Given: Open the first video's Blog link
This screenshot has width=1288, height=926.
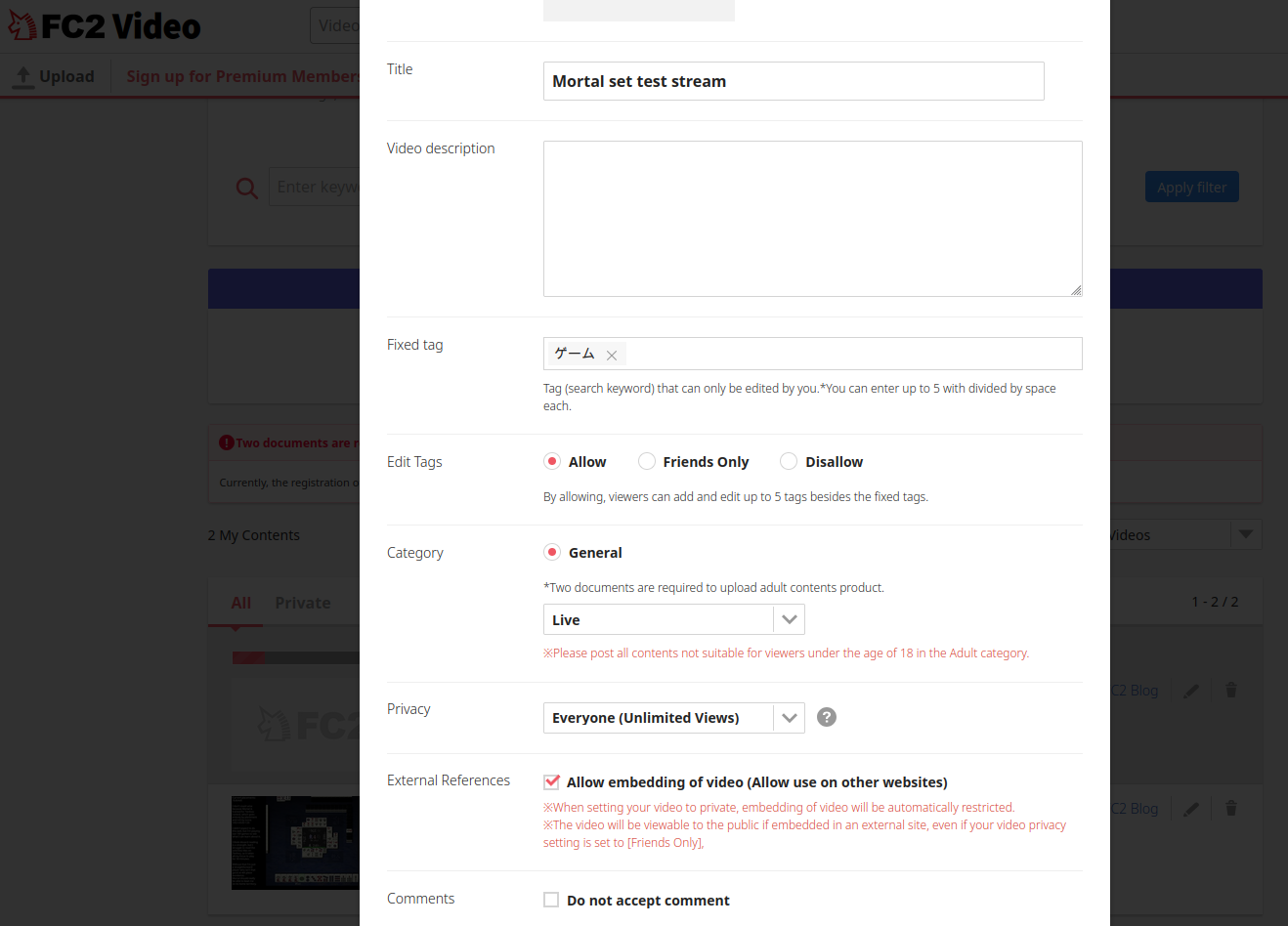Looking at the screenshot, I should click(x=1135, y=691).
